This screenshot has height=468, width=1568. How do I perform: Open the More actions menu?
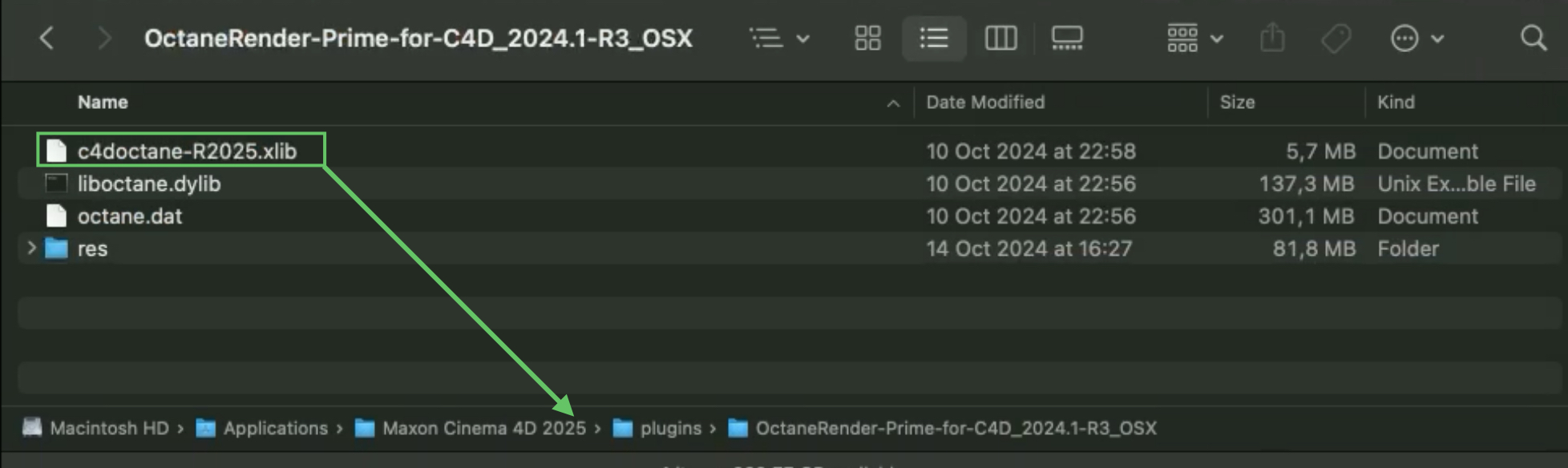click(1416, 38)
